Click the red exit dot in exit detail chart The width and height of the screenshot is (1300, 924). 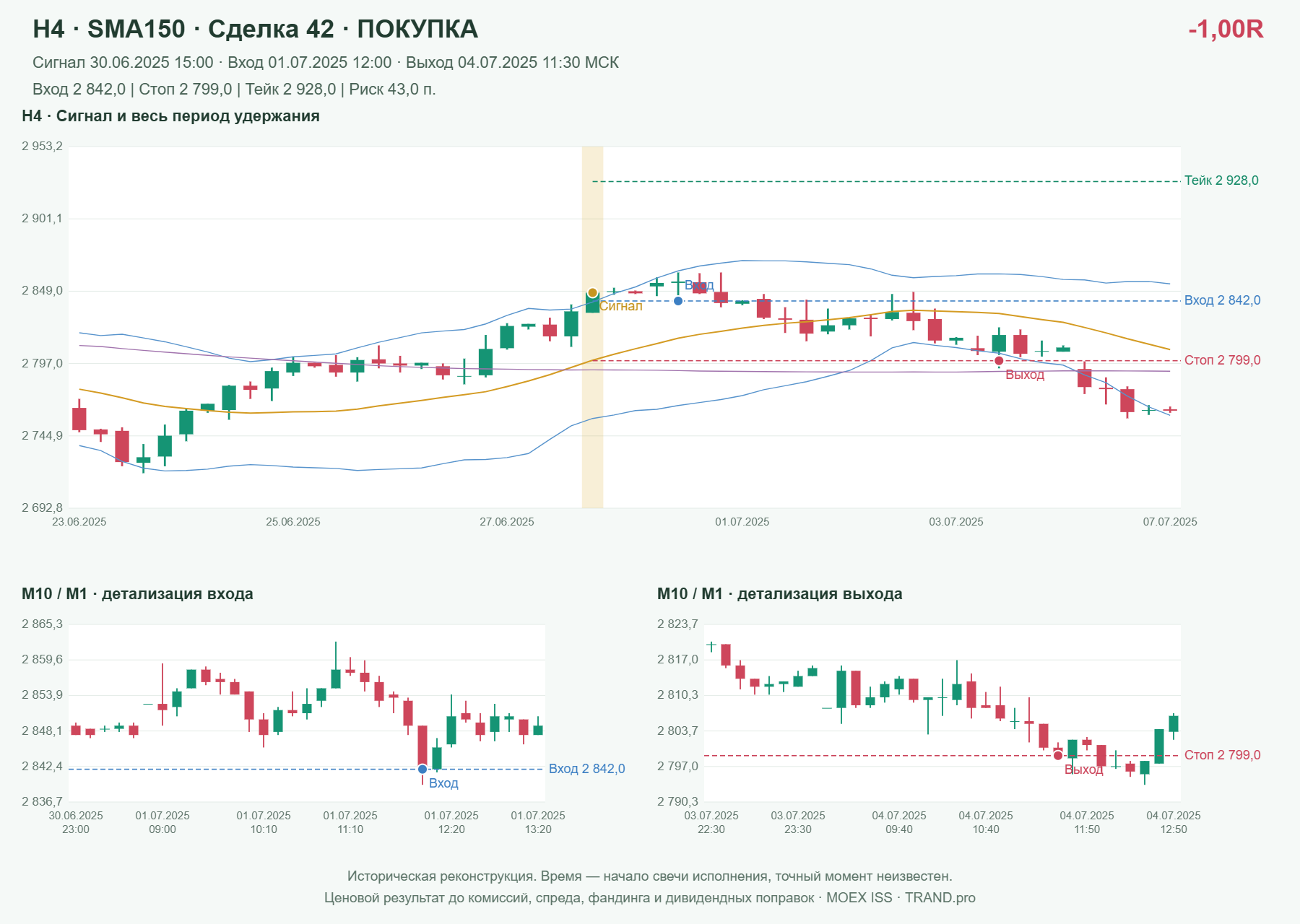point(1058,756)
